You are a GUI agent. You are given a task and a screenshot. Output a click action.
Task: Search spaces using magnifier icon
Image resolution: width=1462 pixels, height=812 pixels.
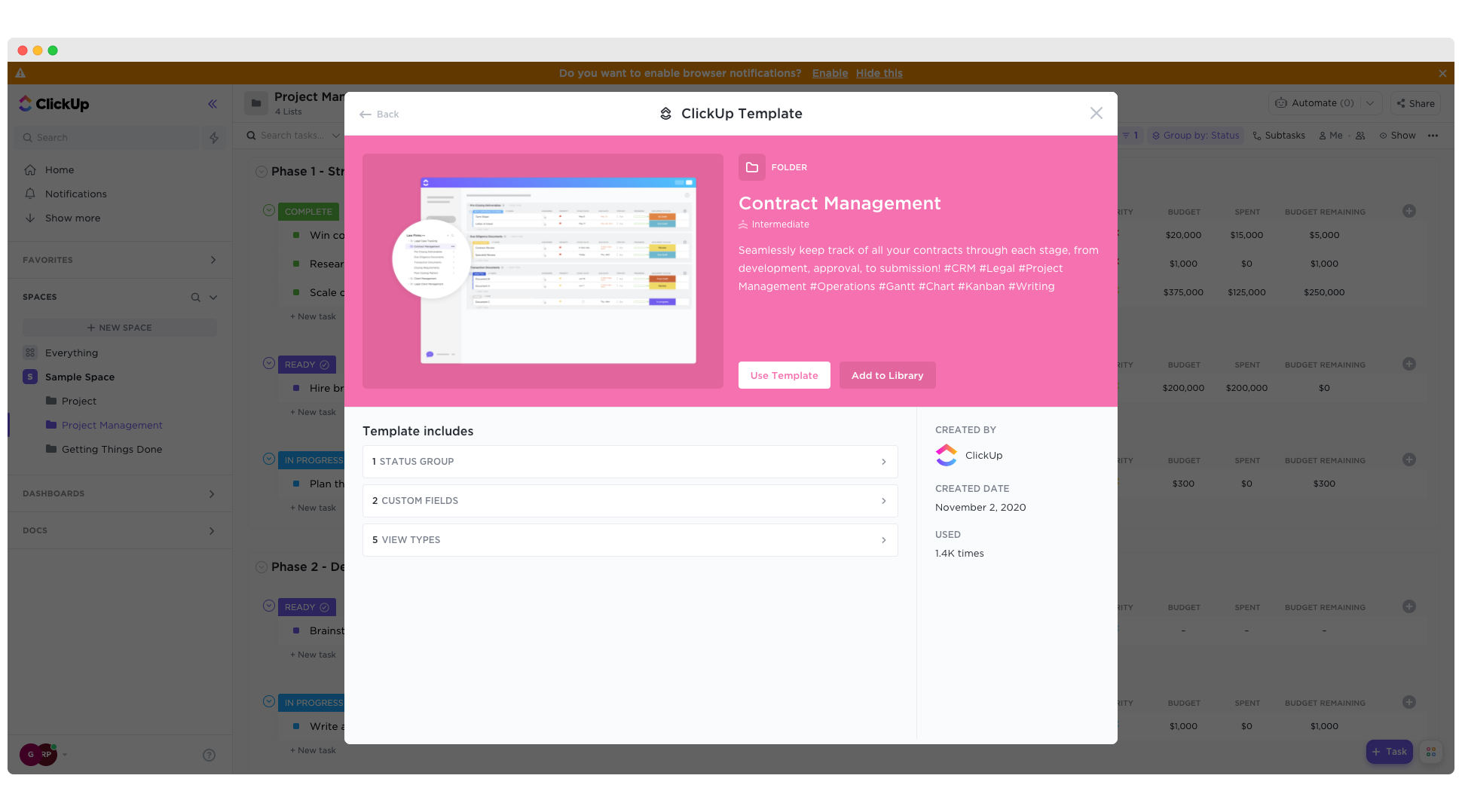(x=195, y=298)
